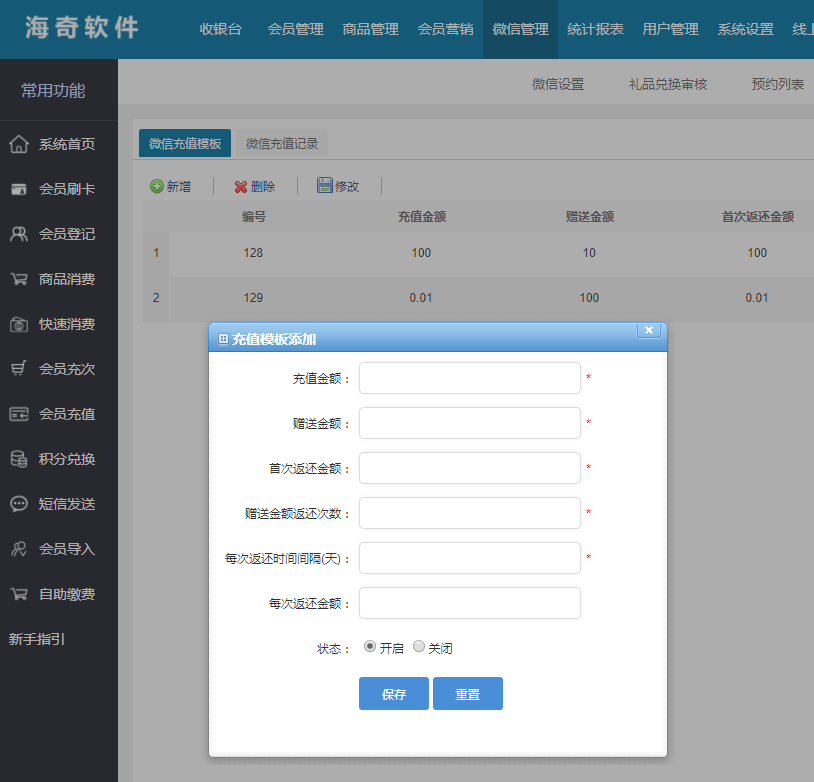Click the 系统首页 home icon in sidebar
814x782 pixels.
18,144
